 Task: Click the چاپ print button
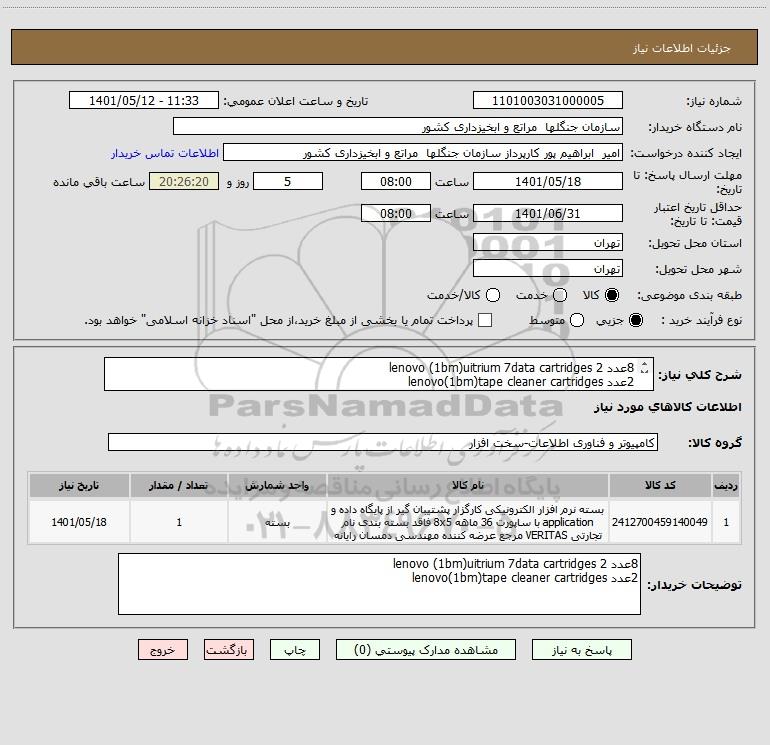(295, 650)
